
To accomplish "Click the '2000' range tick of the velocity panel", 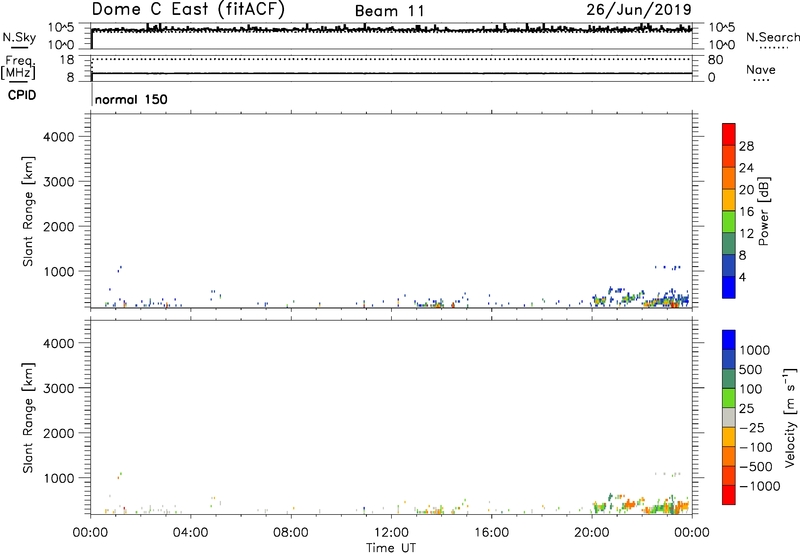I will (58, 433).
